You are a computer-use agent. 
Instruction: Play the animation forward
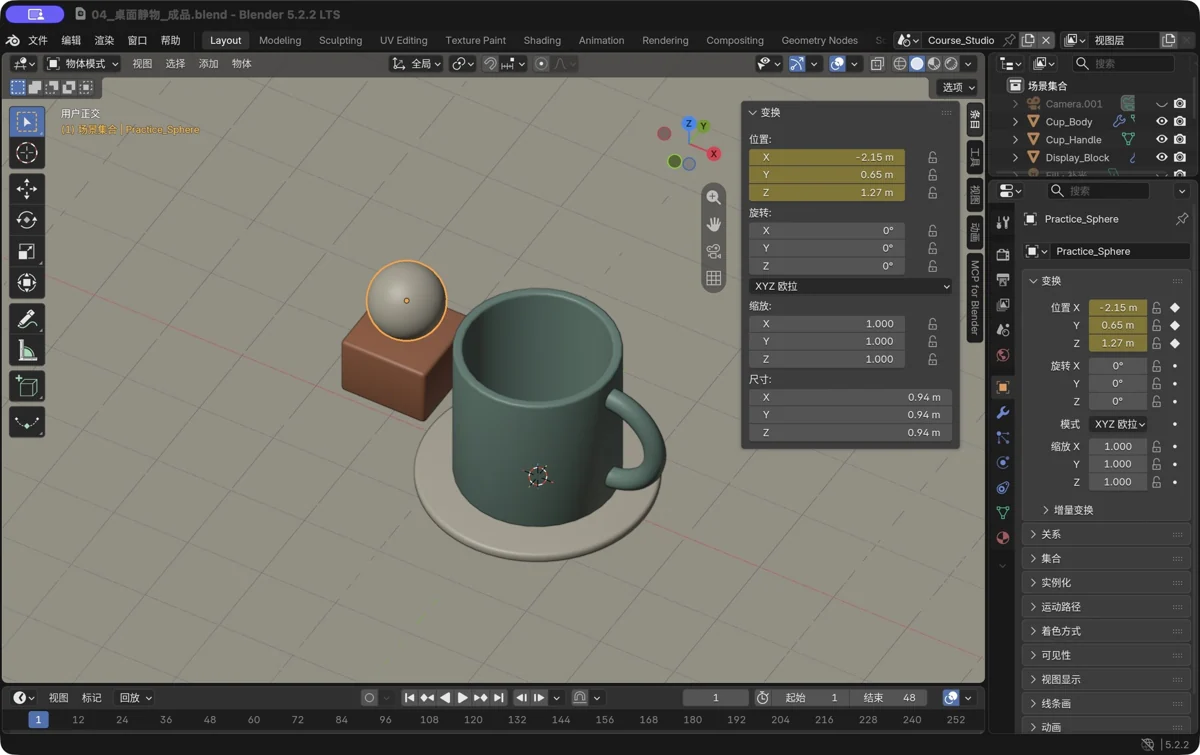click(462, 698)
